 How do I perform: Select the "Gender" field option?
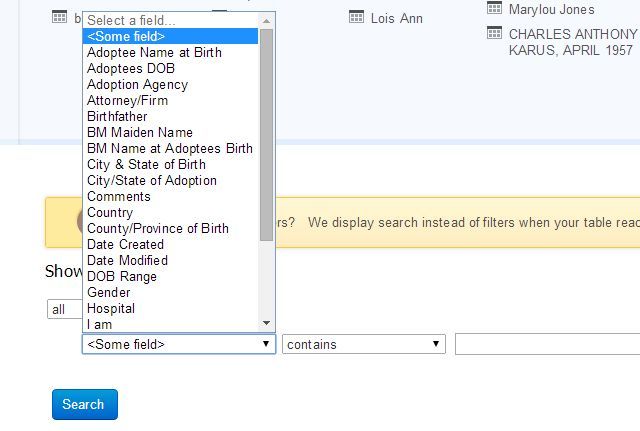click(108, 292)
